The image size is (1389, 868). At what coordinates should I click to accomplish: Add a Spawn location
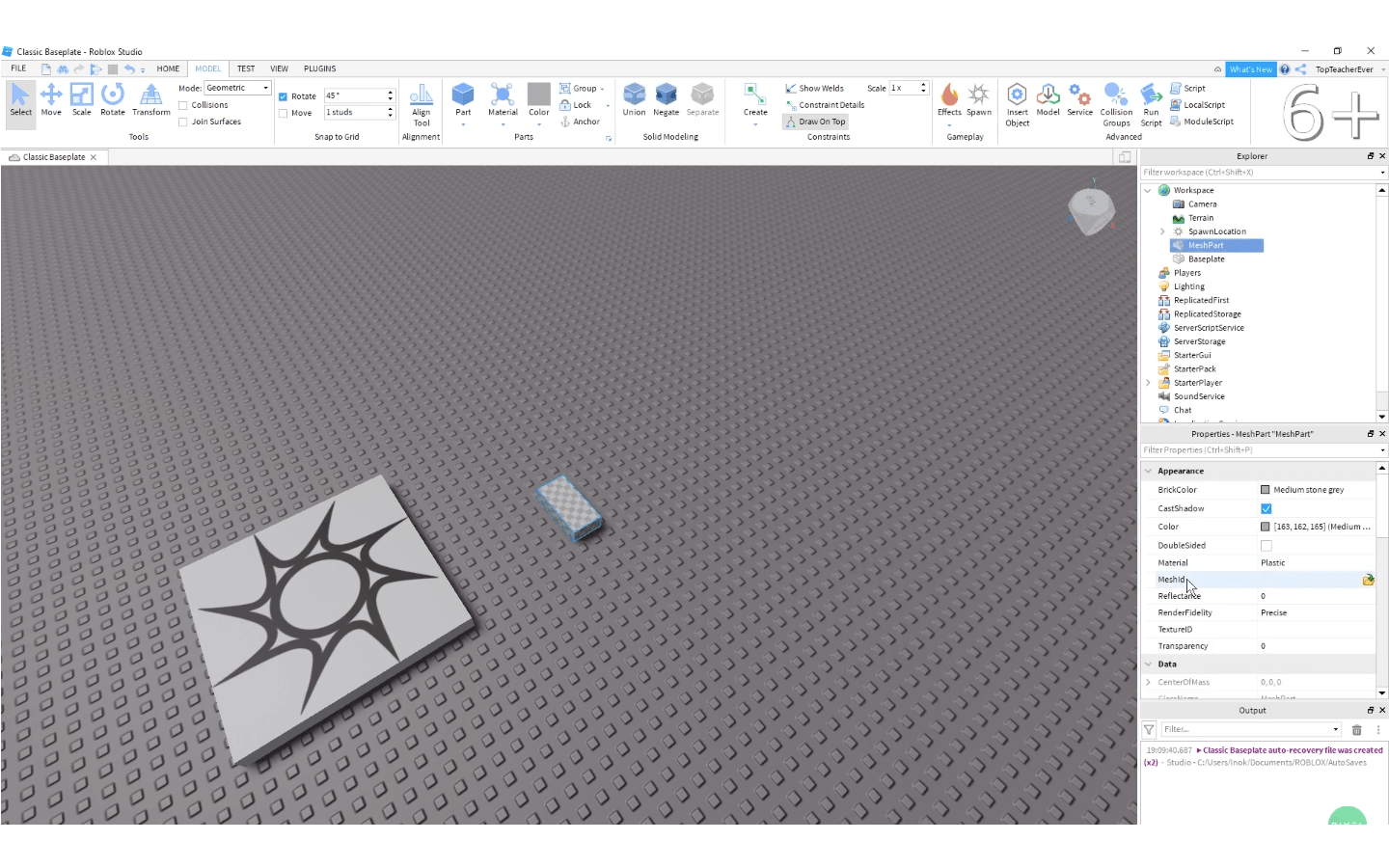(979, 100)
